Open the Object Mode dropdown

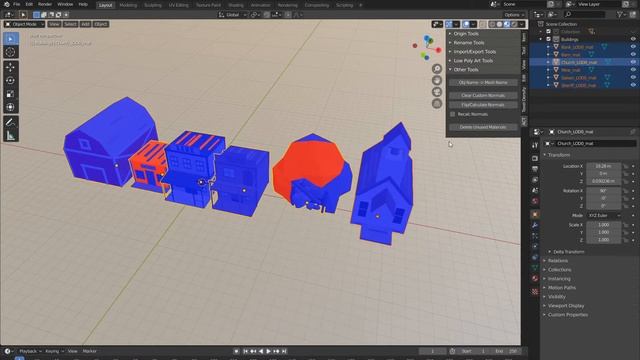[24, 24]
